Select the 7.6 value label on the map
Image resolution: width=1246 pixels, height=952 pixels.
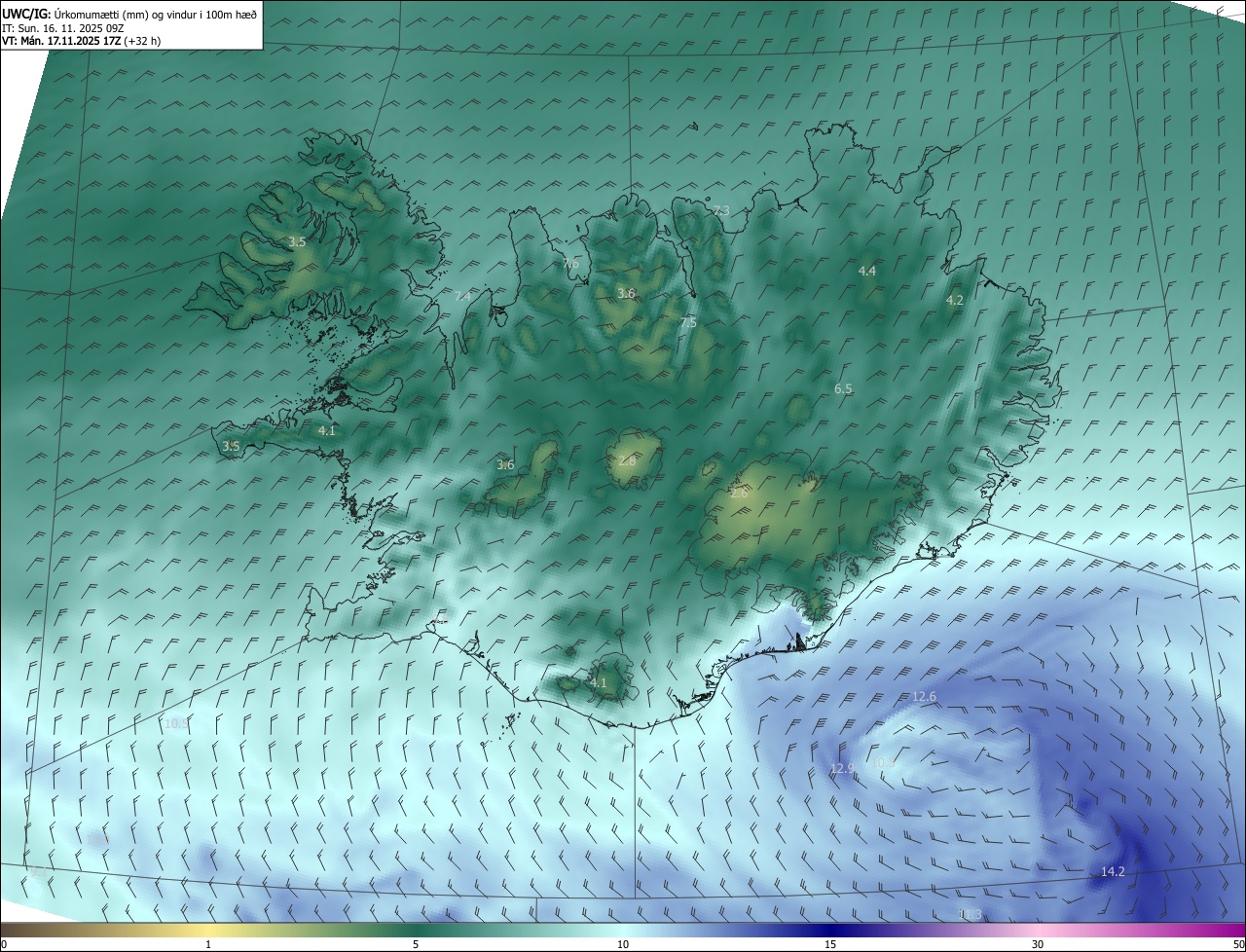[x=570, y=264]
